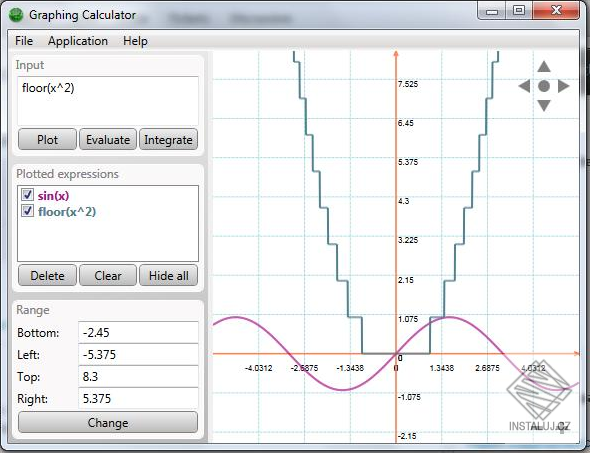Open the Help menu
This screenshot has height=453, width=590.
(x=135, y=41)
